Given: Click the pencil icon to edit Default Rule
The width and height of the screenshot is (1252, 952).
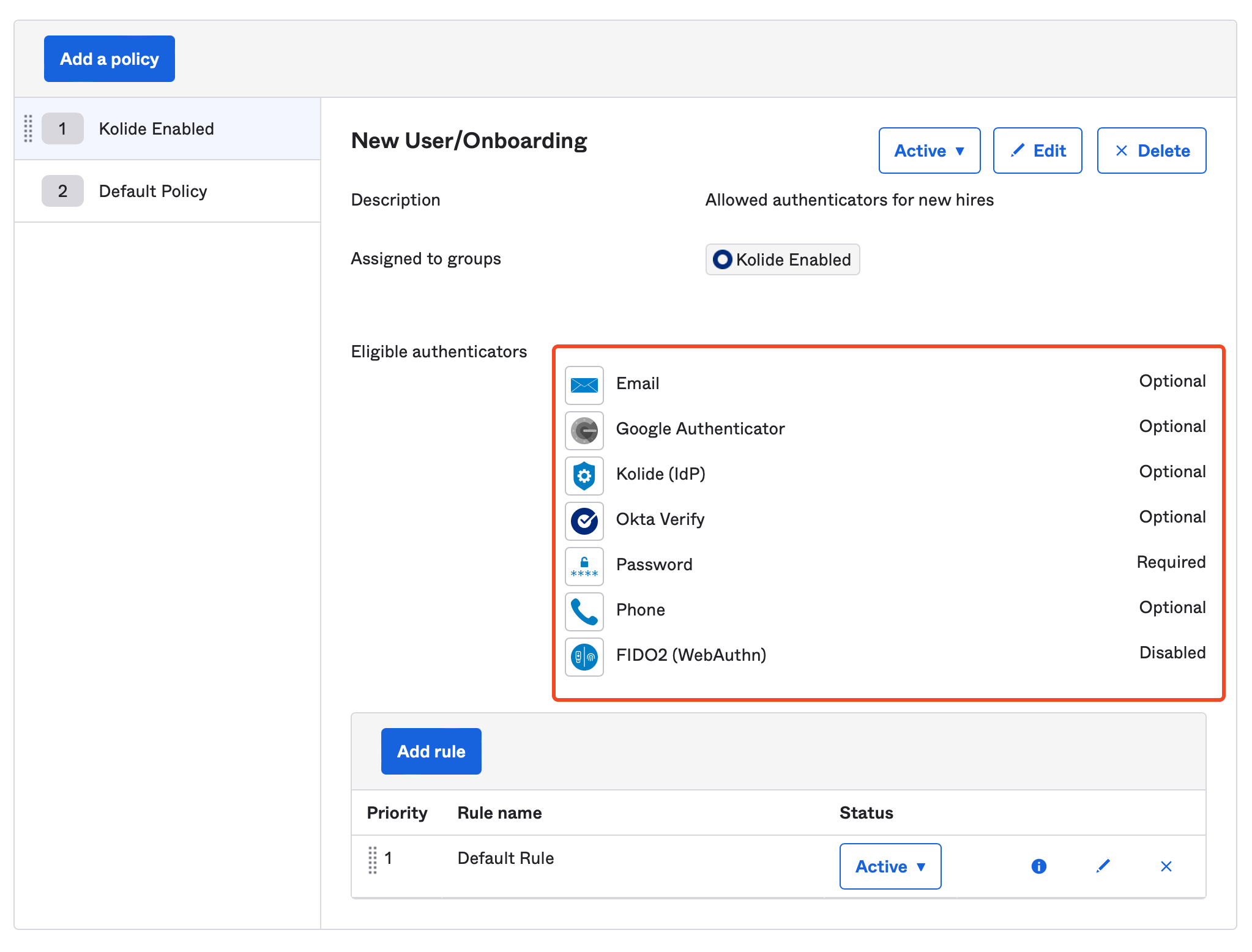Looking at the screenshot, I should (x=1103, y=866).
